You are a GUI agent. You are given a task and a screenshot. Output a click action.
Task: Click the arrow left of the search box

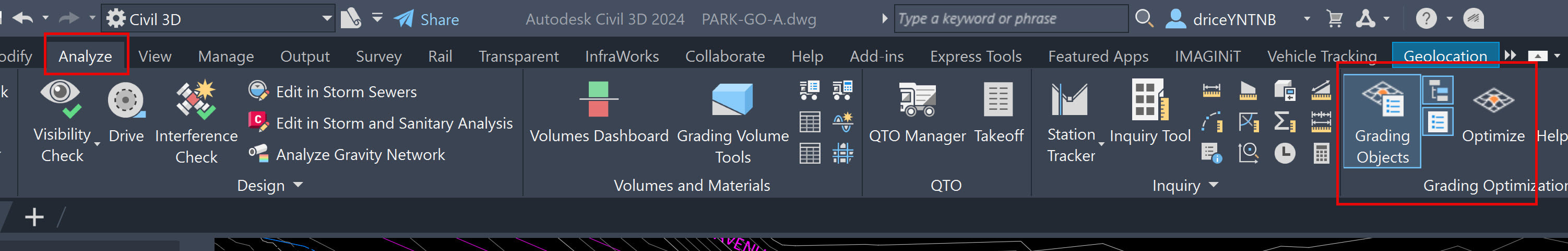click(x=885, y=19)
